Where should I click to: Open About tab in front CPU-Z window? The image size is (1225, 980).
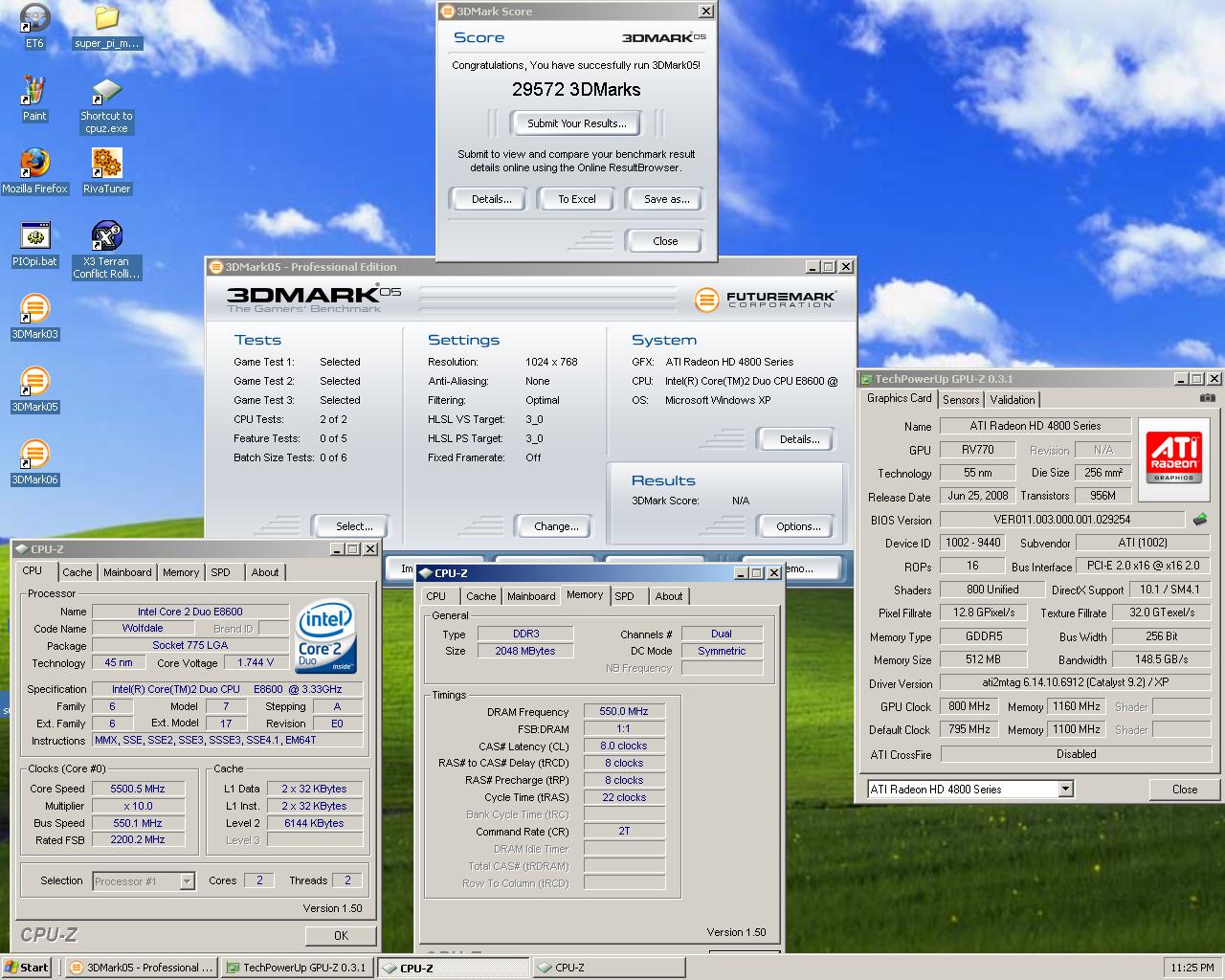(x=669, y=596)
